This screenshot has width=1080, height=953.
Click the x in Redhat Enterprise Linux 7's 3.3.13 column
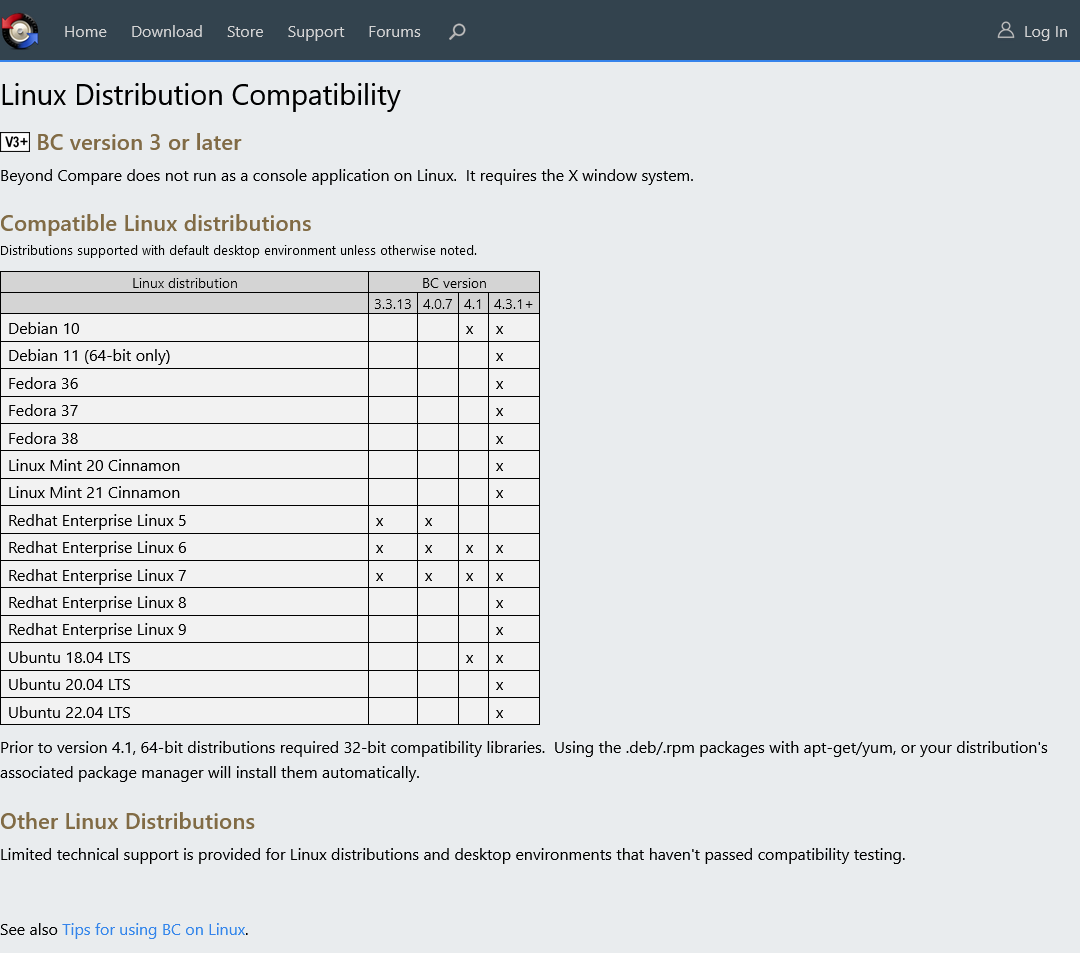pos(380,576)
